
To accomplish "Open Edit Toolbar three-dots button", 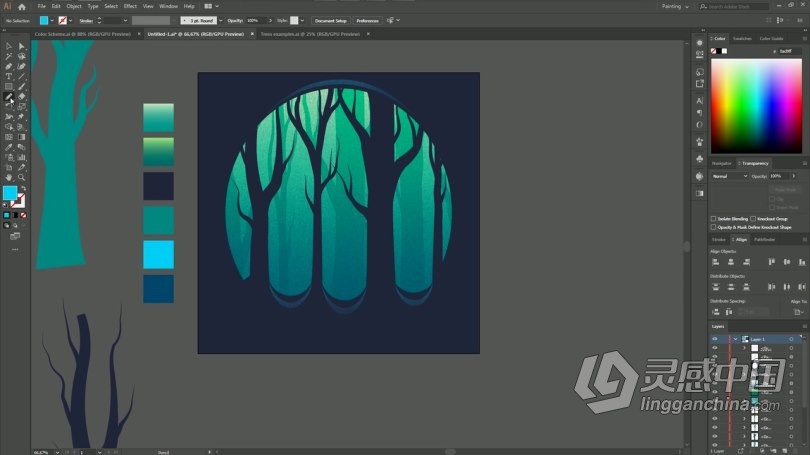I will (x=15, y=249).
